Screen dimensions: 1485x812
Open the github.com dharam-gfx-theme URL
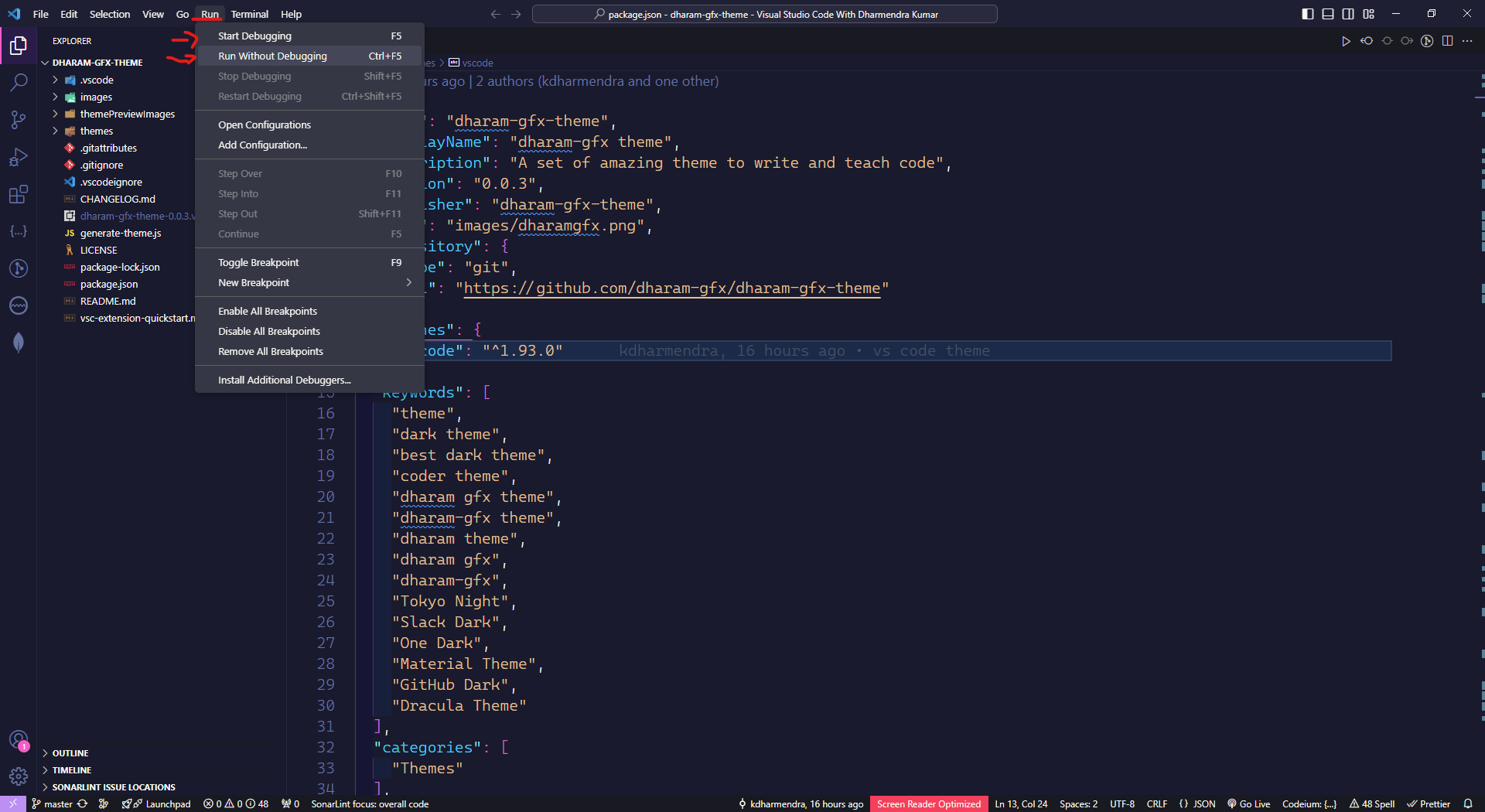pos(671,288)
